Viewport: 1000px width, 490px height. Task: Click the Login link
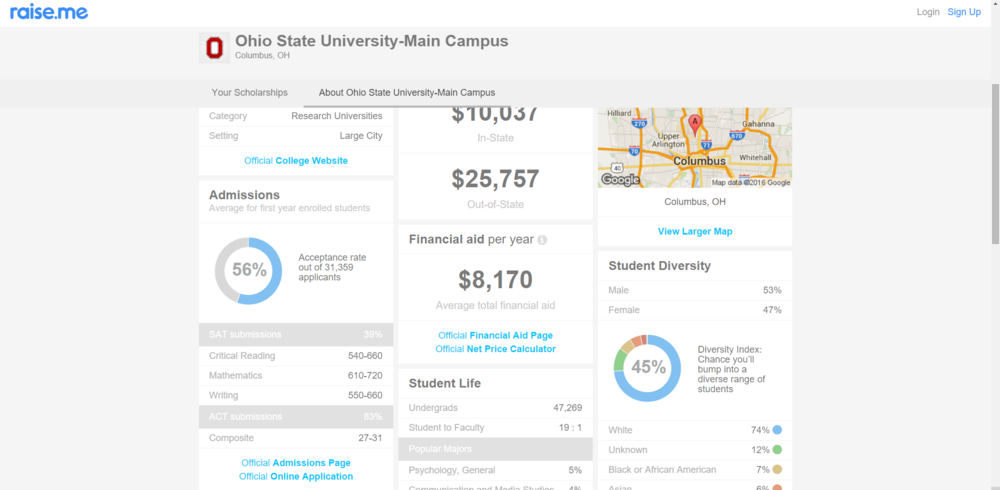click(x=928, y=12)
